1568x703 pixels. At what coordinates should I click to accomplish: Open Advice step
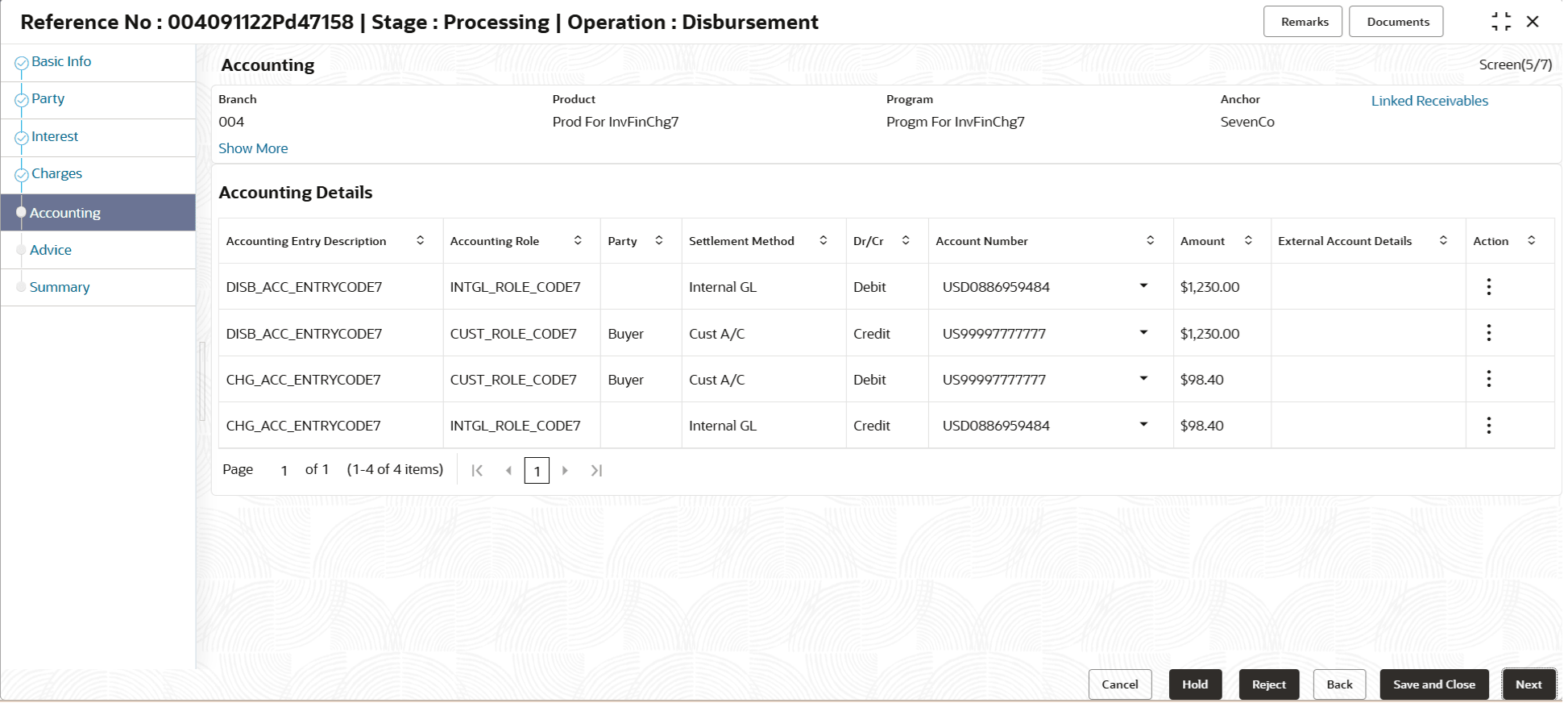click(x=51, y=250)
